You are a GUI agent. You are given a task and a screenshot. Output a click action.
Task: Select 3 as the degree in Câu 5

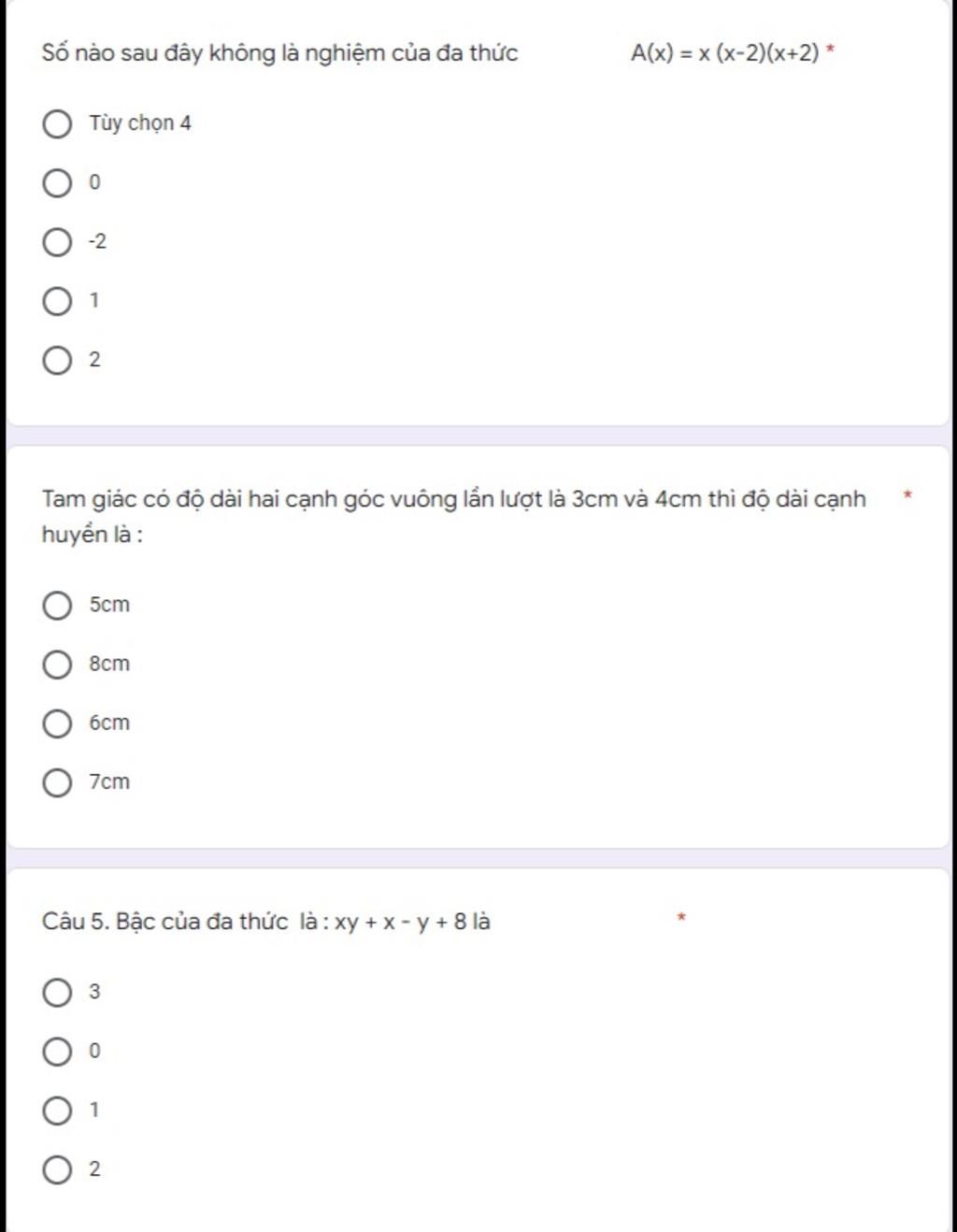pos(57,992)
